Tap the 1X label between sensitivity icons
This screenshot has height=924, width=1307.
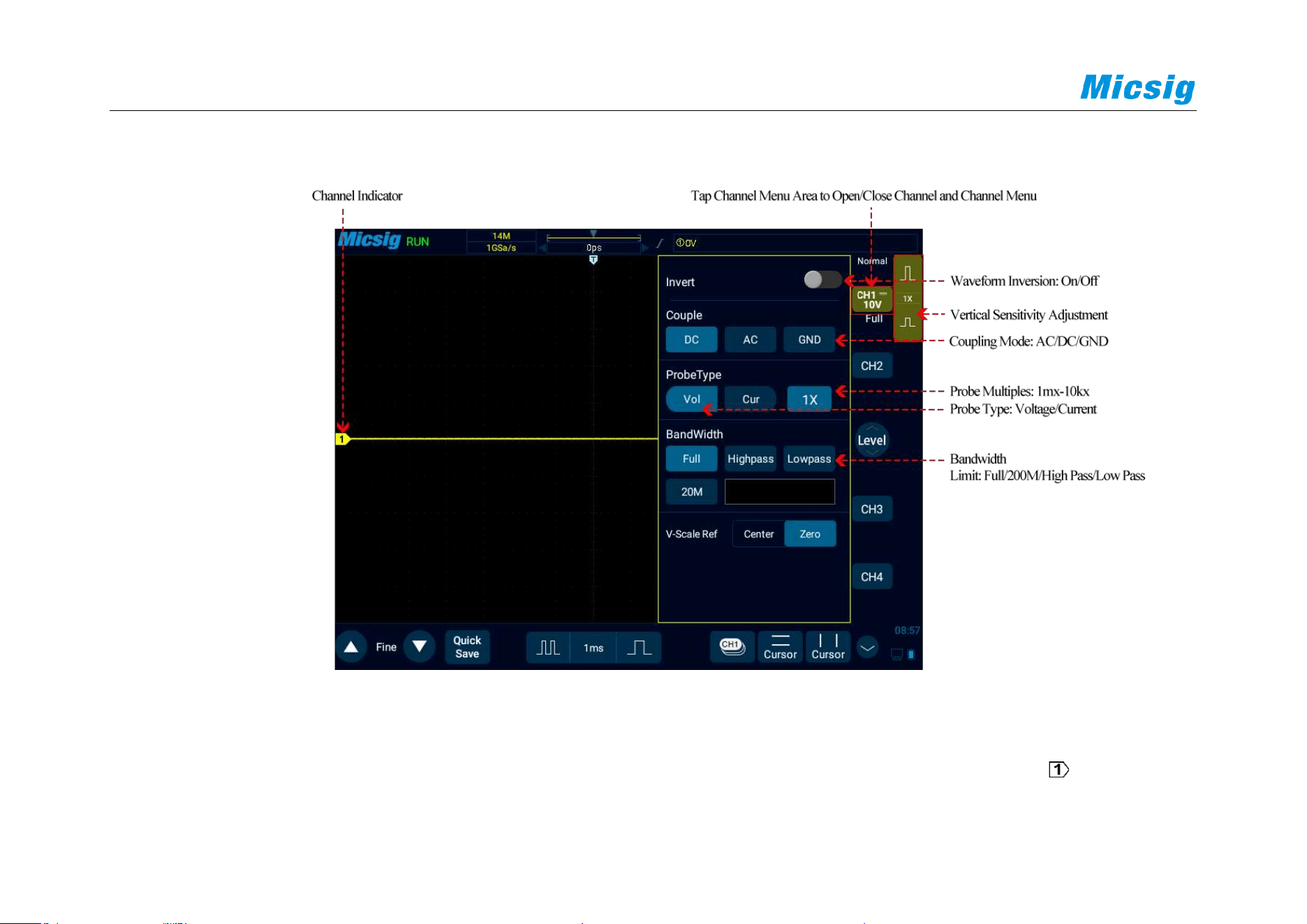click(908, 299)
